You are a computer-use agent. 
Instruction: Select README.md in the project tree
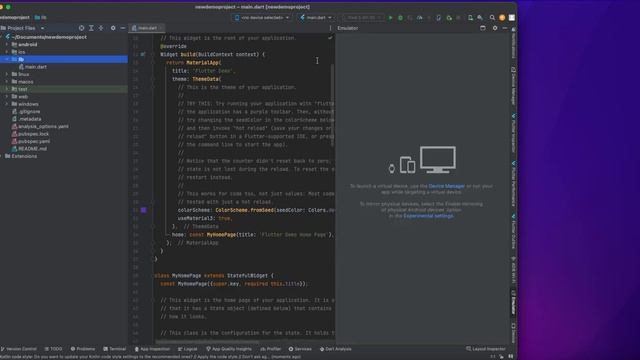tap(29, 149)
